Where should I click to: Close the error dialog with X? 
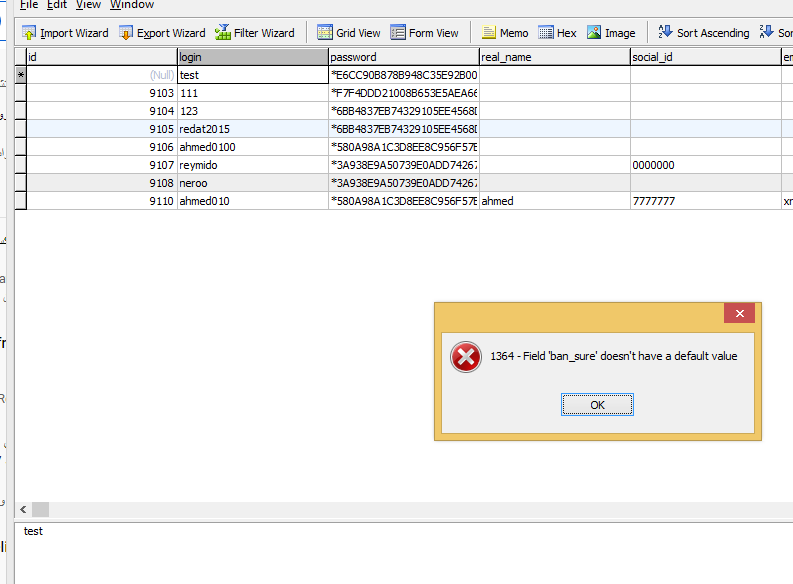739,313
